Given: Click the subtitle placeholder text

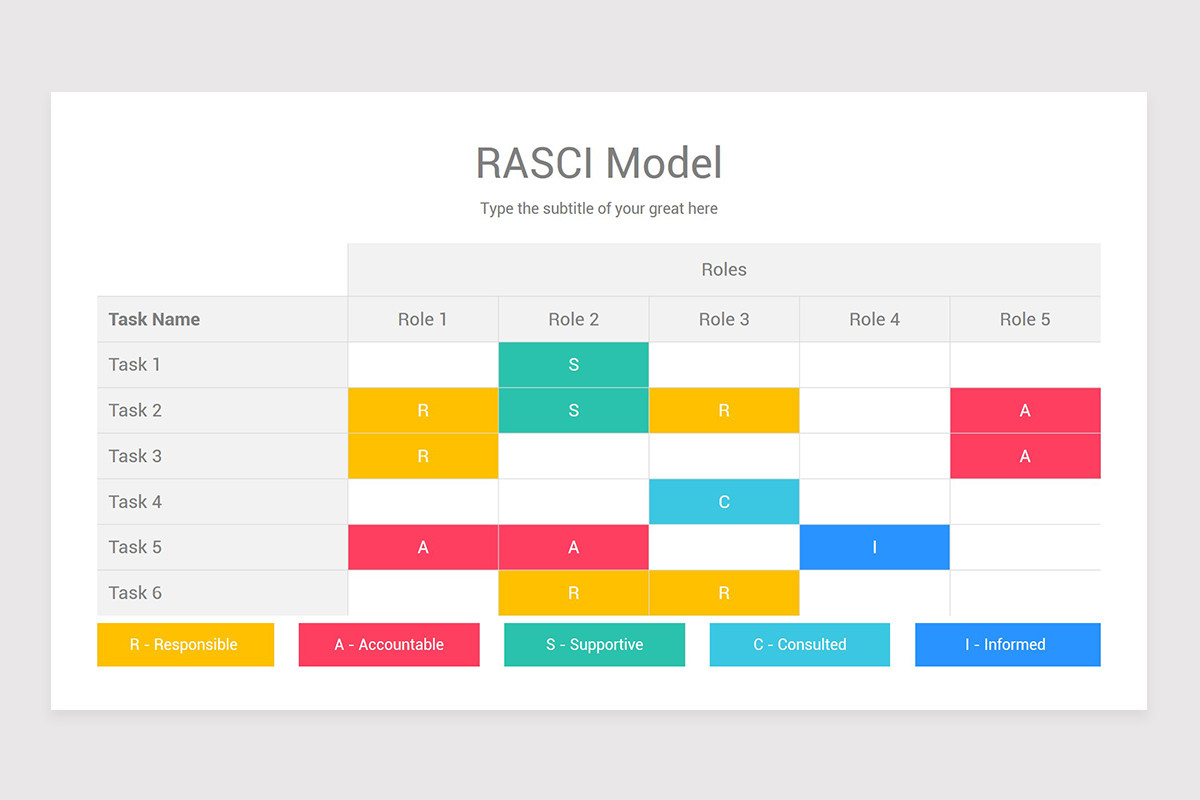Looking at the screenshot, I should [599, 209].
